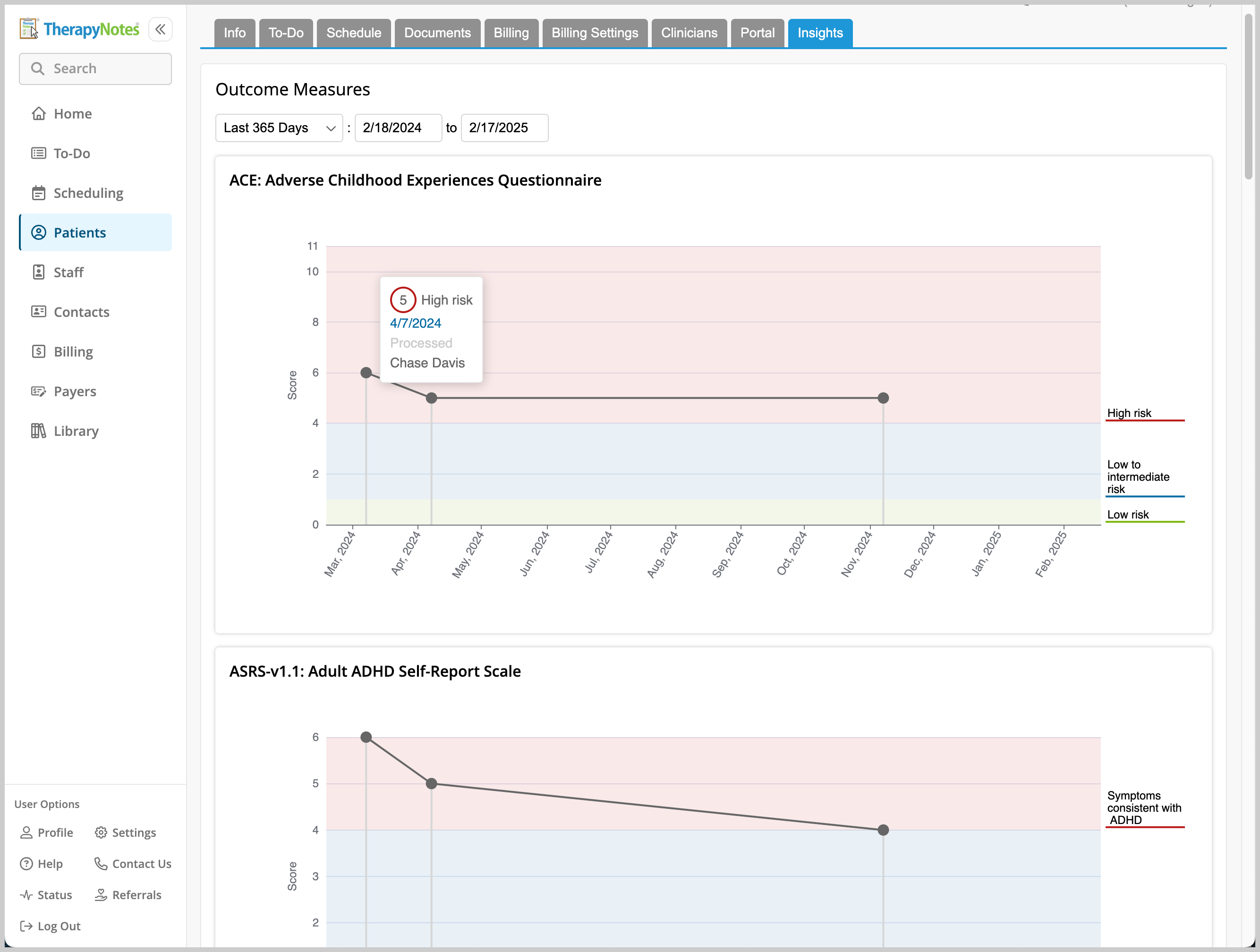Expand the Last 365 Days dropdown
The image size is (1260, 952).
(279, 127)
